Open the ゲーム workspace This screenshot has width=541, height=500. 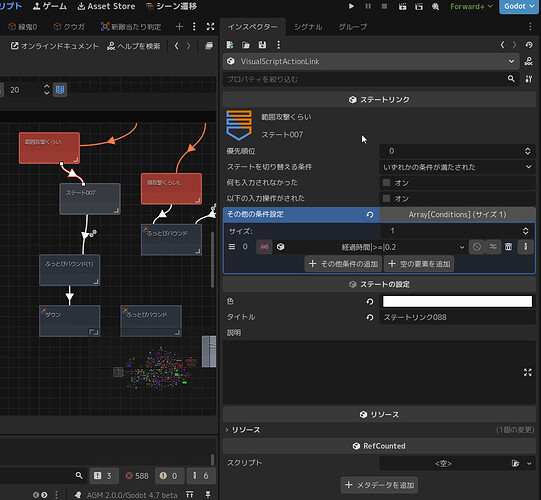(x=50, y=6)
